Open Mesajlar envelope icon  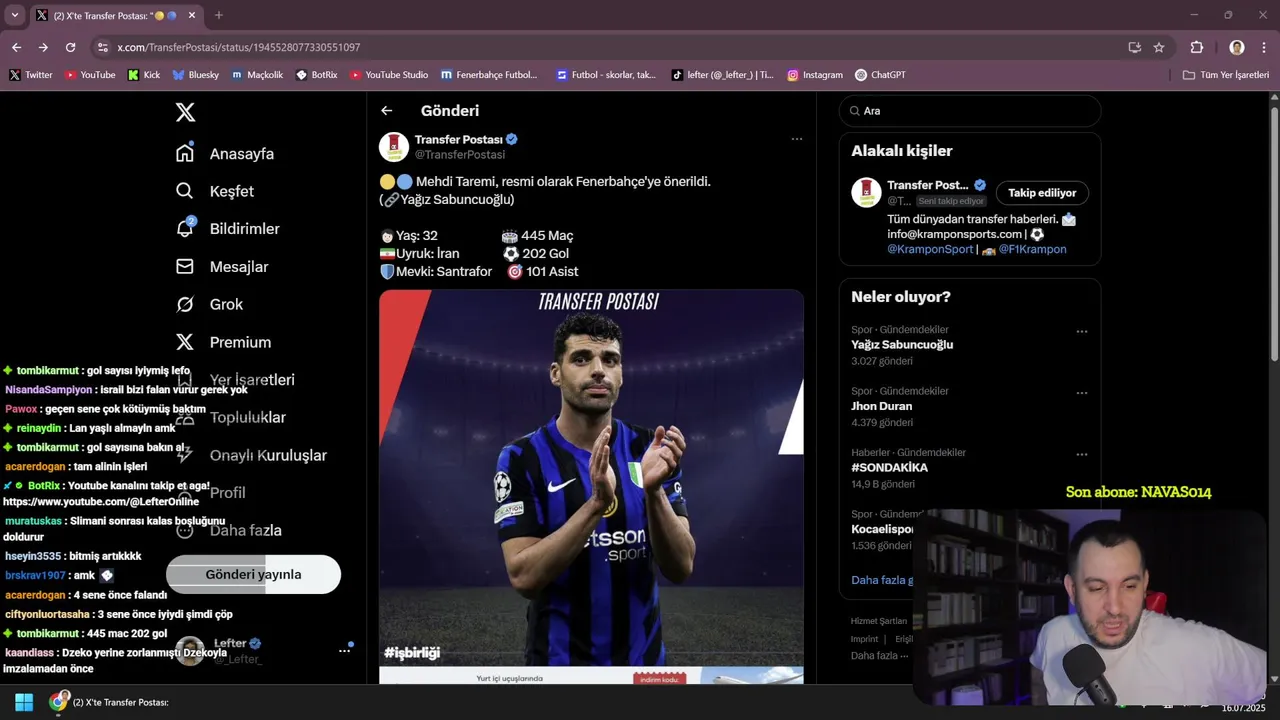(x=184, y=266)
